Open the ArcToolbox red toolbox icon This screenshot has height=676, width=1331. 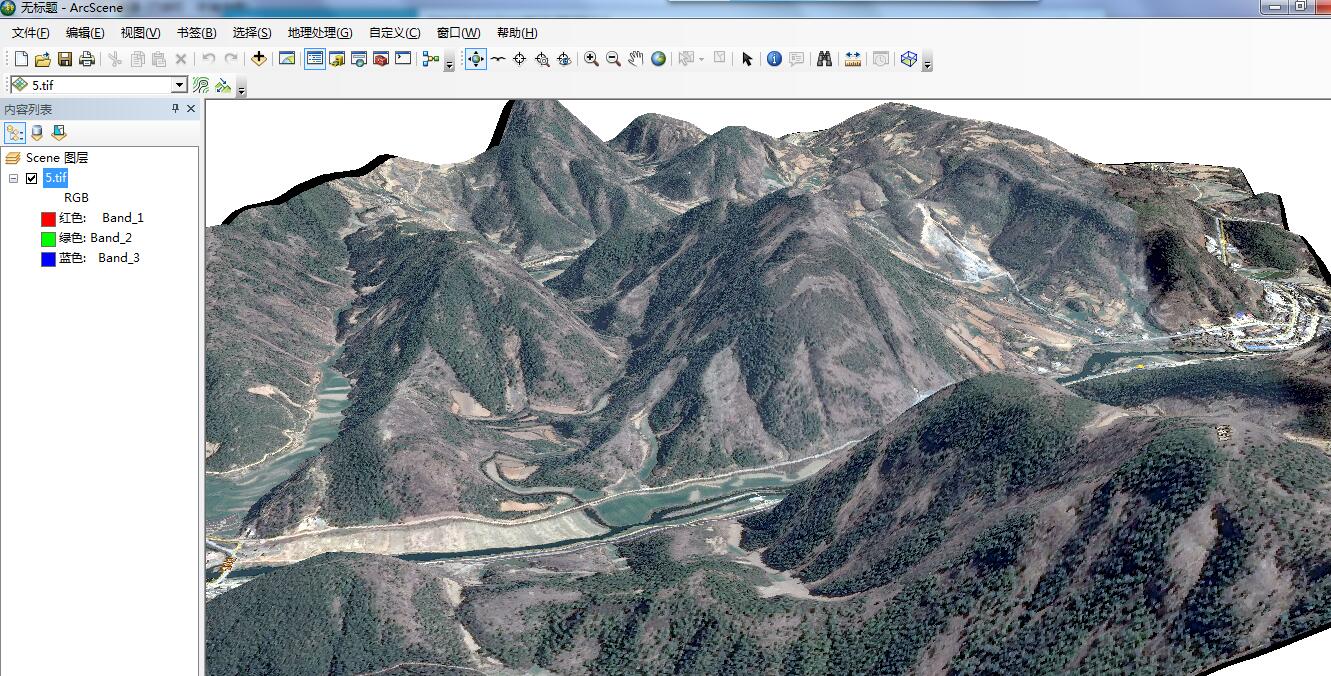[381, 59]
